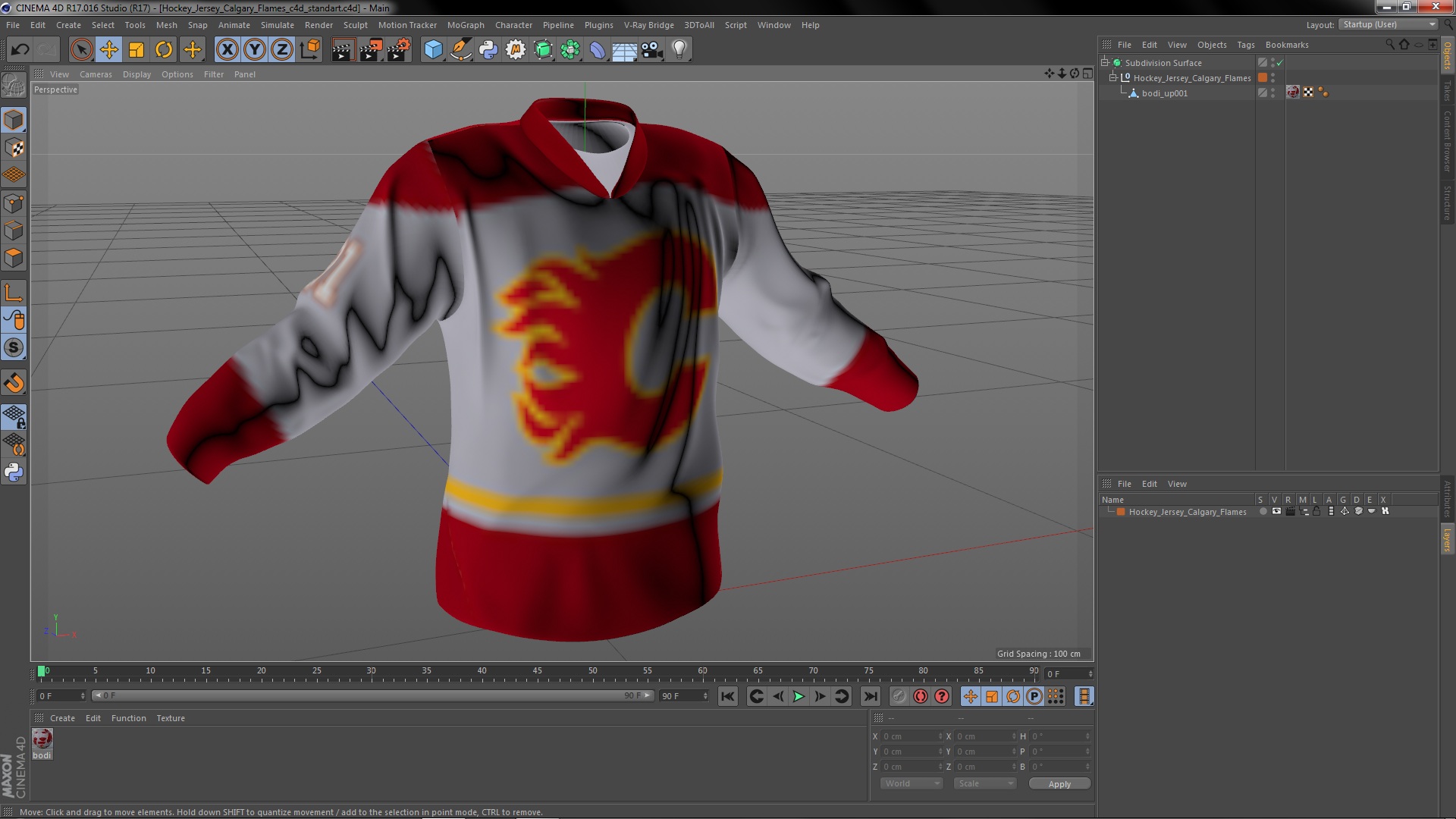Open material manager Create menu

click(x=62, y=718)
